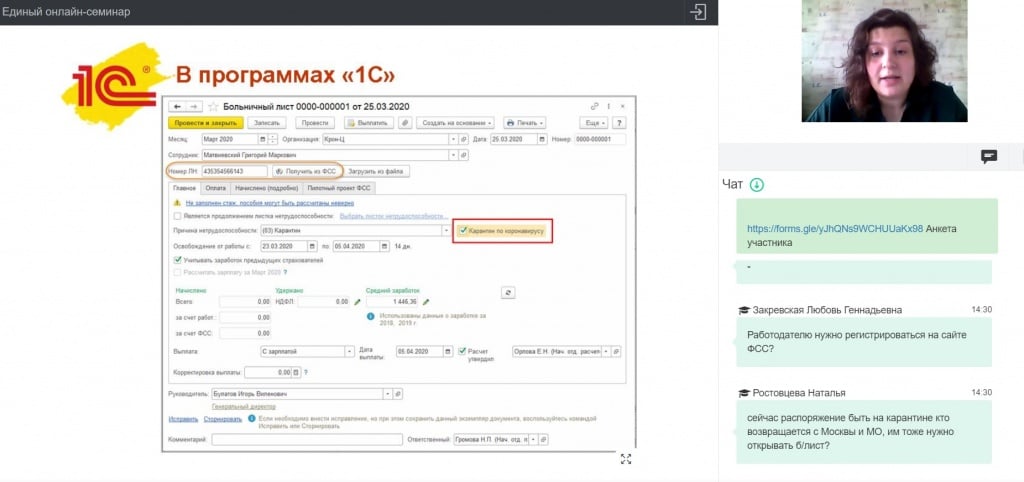The image size is (1024, 482).
Task: Switch to the Главное tab
Action: 184,187
